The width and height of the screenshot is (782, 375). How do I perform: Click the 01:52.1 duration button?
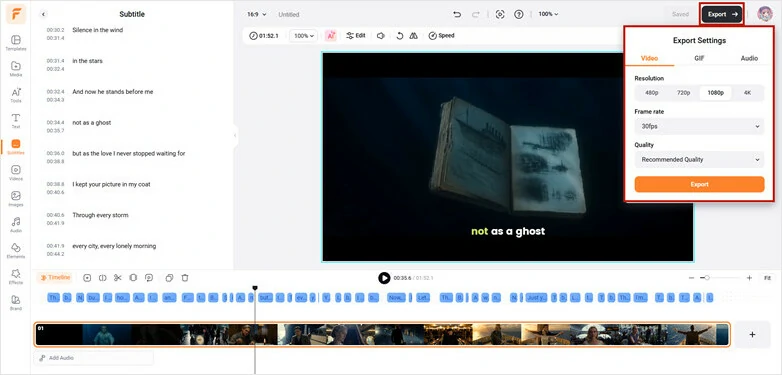pos(264,36)
